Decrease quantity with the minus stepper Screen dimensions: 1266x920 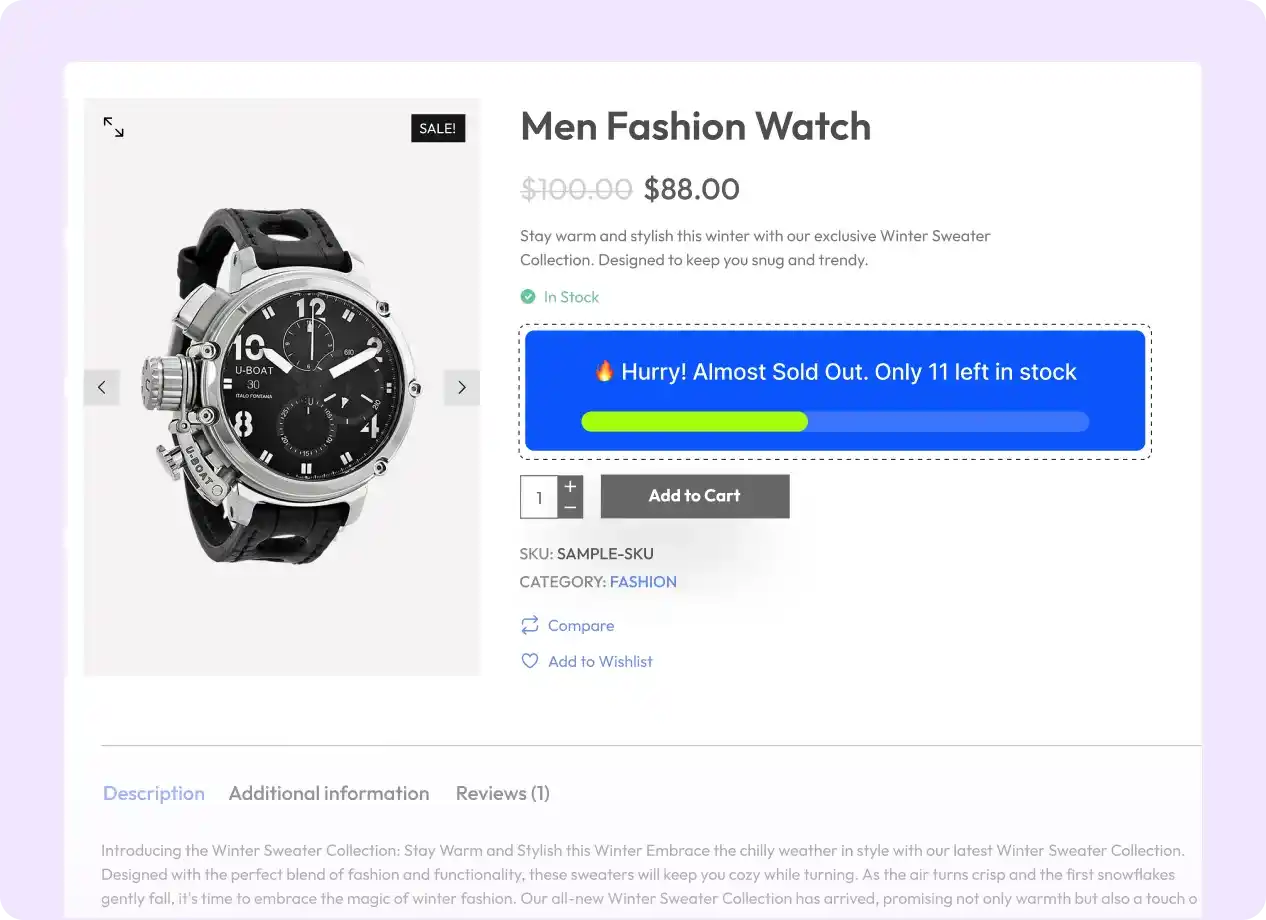tap(569, 507)
